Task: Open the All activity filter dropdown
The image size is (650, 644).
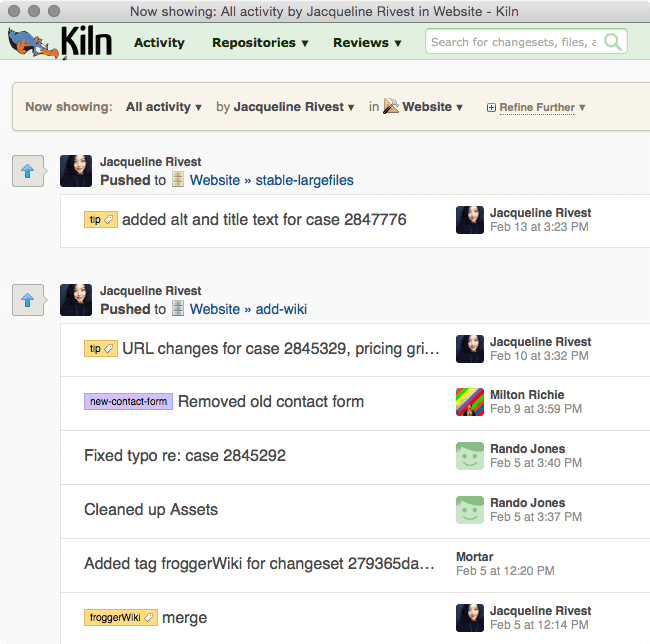Action: (x=164, y=107)
